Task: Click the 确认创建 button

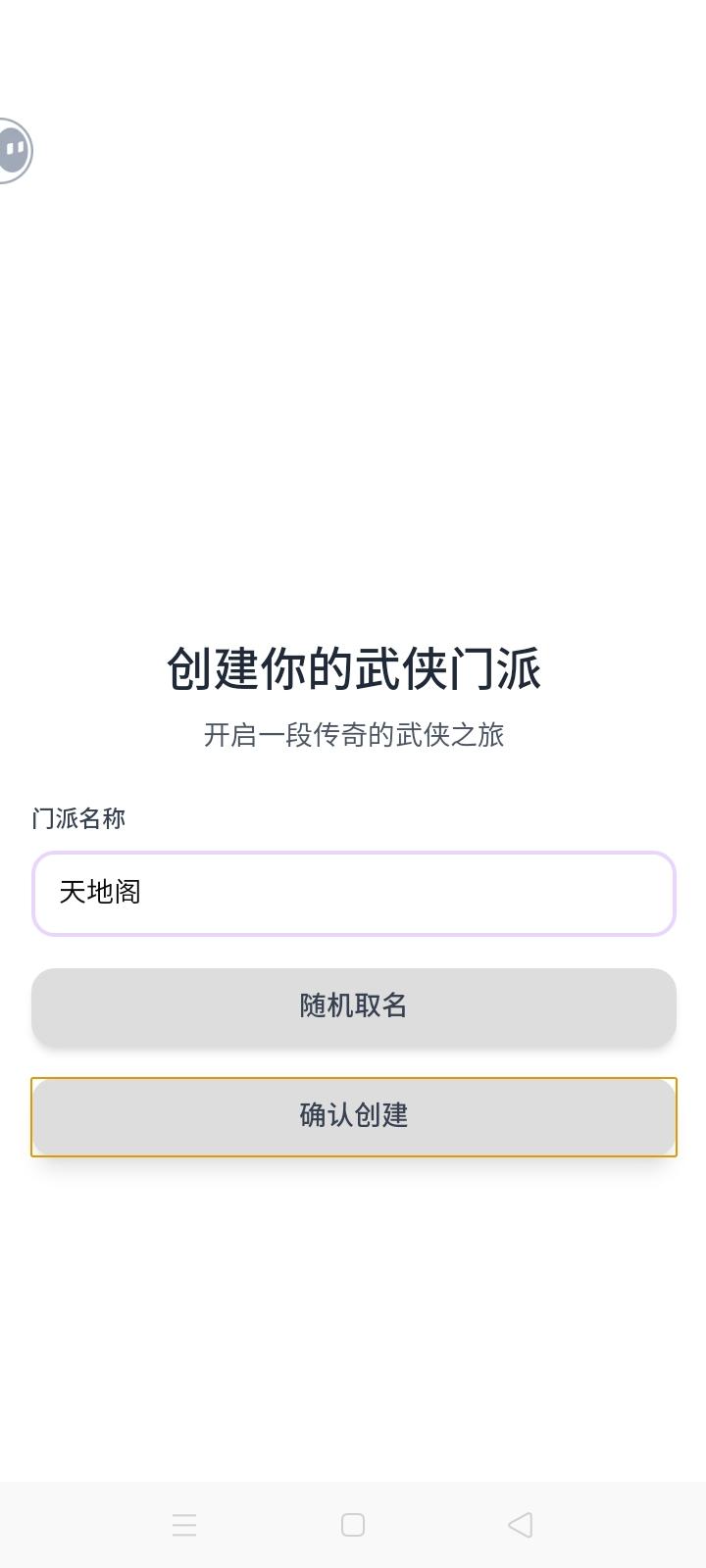Action: 353,1116
